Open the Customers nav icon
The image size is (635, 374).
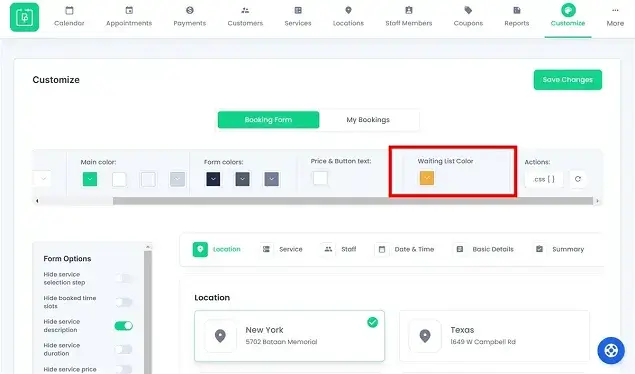245,10
